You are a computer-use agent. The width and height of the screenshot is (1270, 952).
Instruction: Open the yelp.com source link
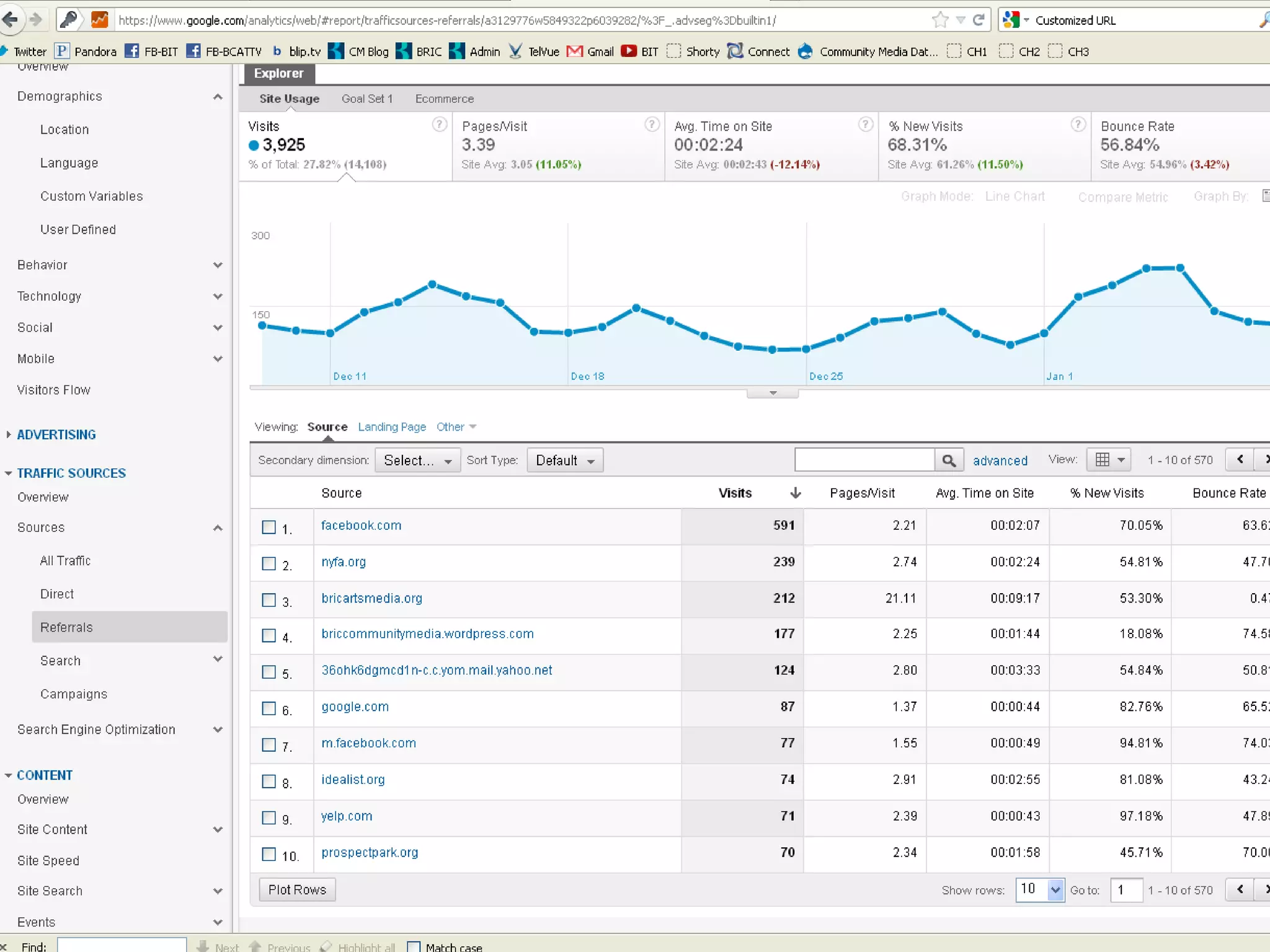click(x=347, y=816)
